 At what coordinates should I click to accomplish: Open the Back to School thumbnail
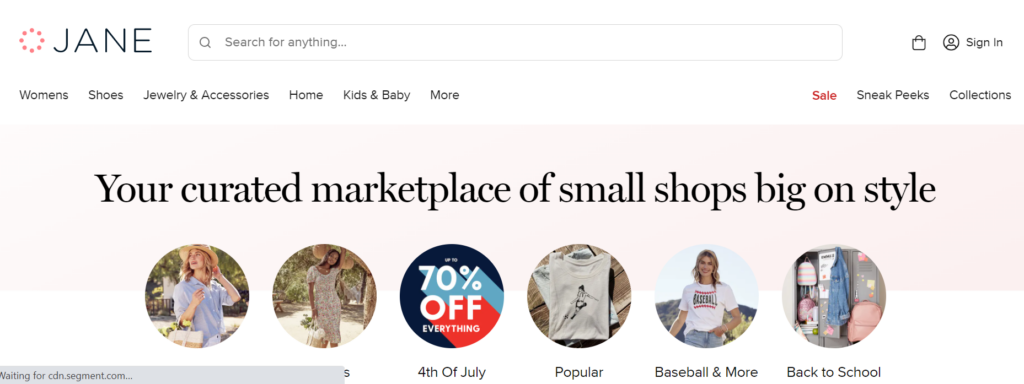(x=834, y=296)
